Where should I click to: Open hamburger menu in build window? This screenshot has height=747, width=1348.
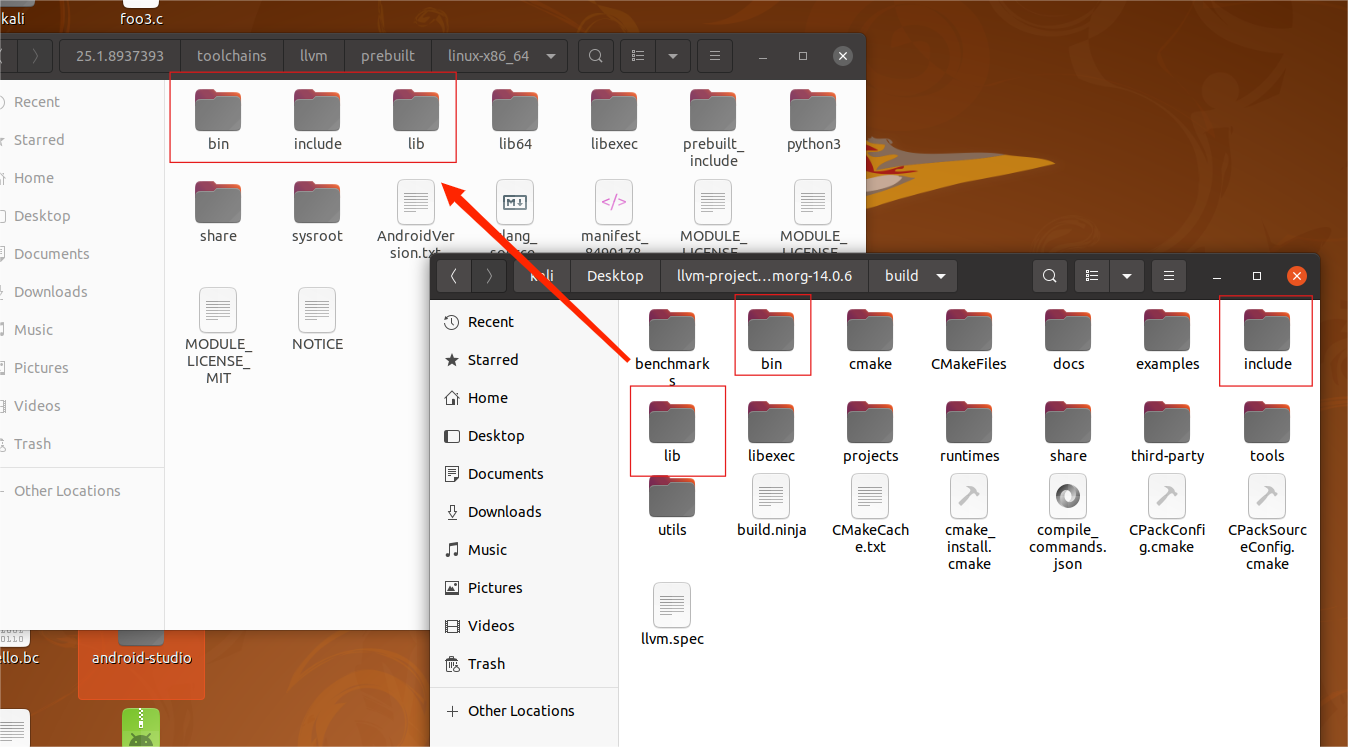(1169, 276)
